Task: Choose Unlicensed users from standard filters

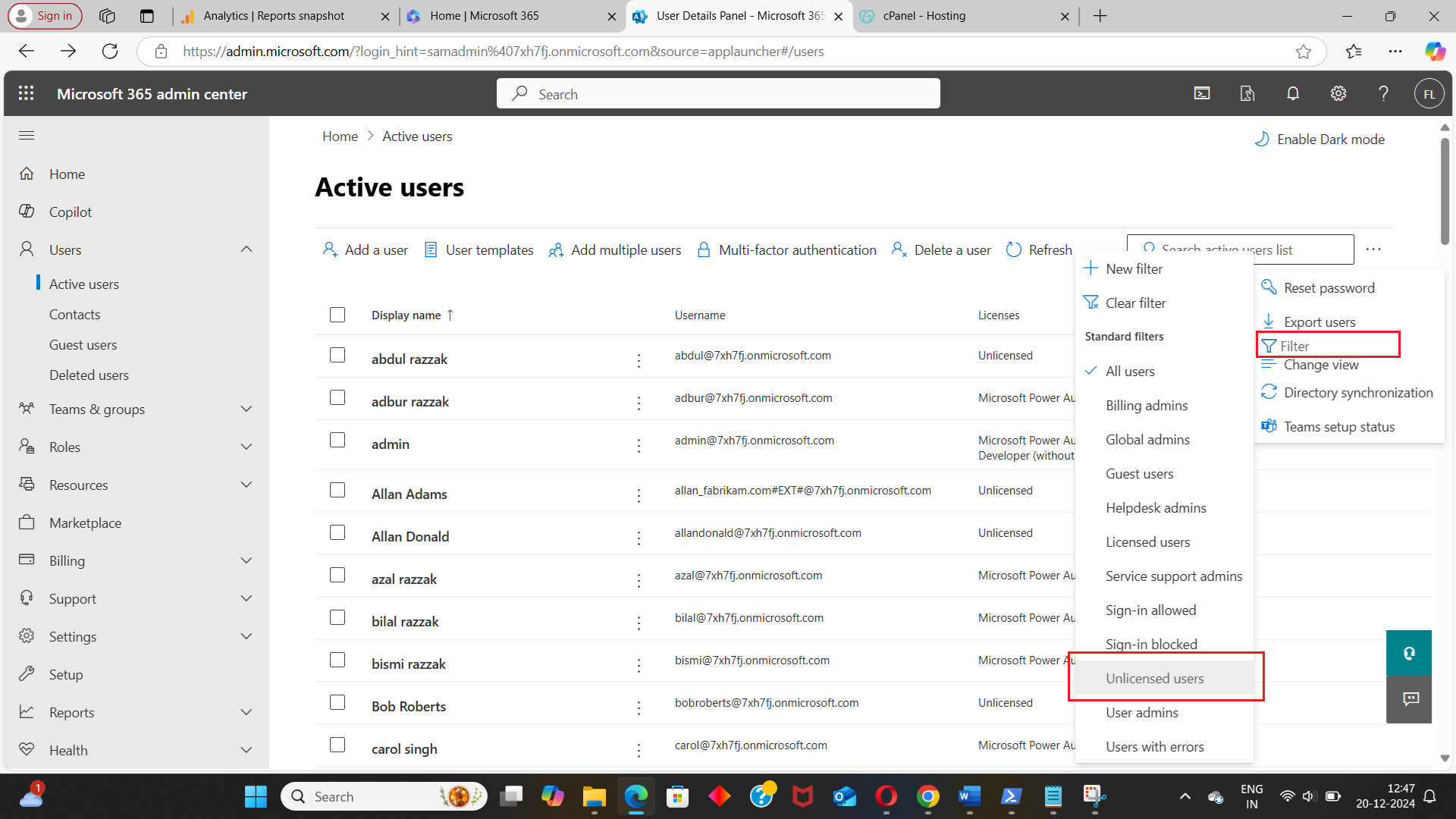Action: pos(1154,678)
